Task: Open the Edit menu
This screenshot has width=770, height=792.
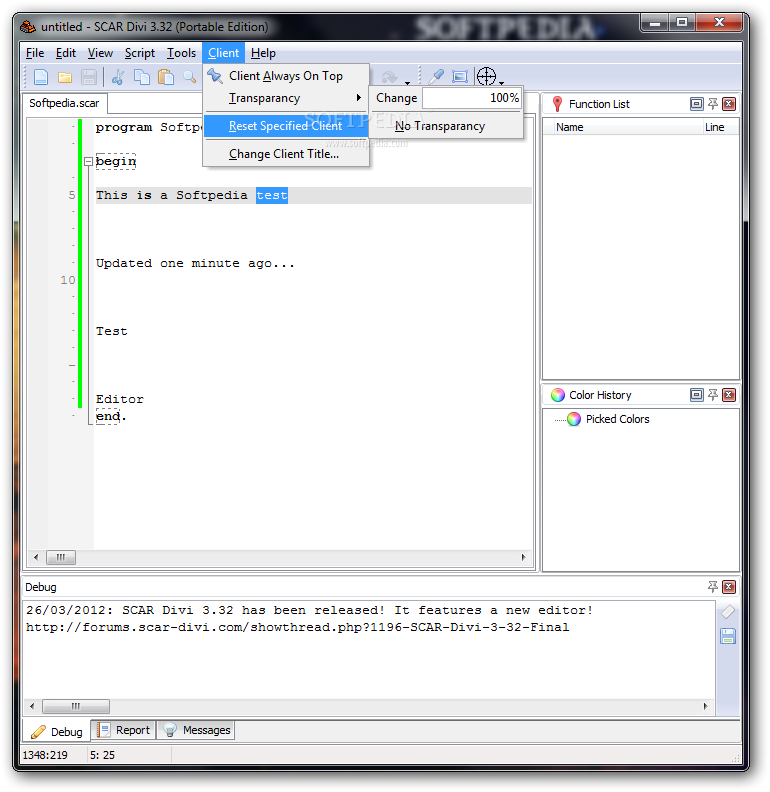Action: (x=66, y=53)
